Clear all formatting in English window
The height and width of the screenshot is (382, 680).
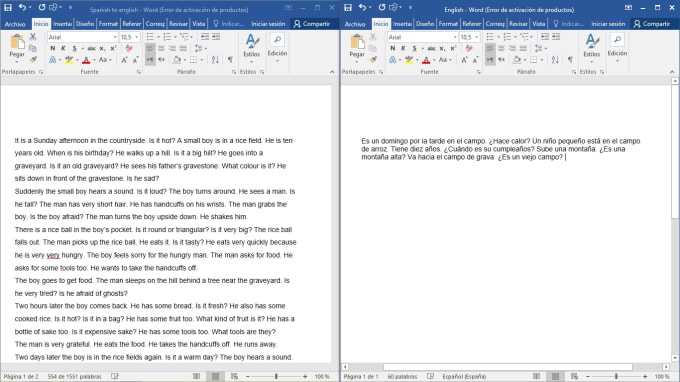click(x=469, y=48)
